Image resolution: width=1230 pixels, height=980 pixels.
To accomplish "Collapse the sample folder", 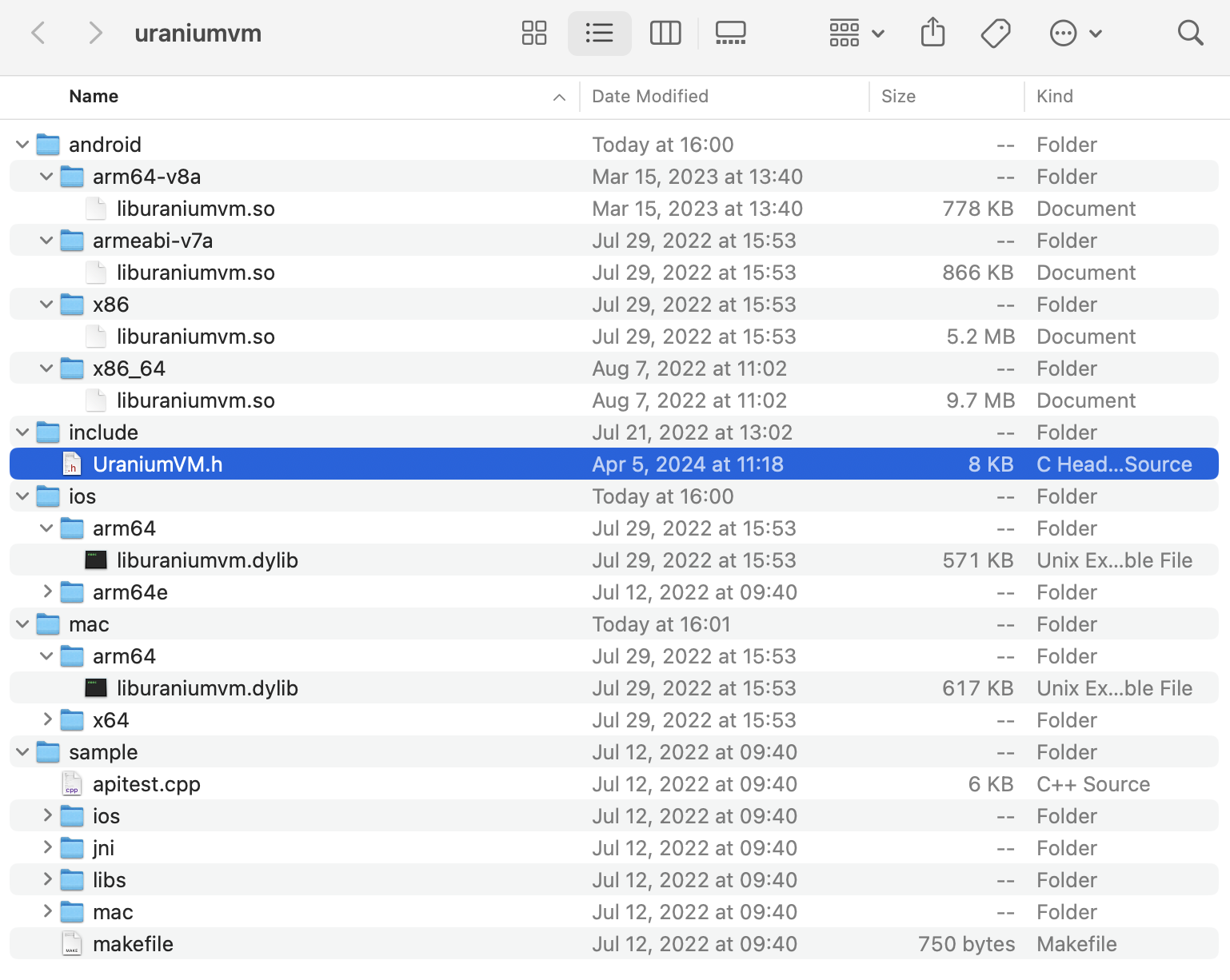I will pyautogui.click(x=22, y=752).
